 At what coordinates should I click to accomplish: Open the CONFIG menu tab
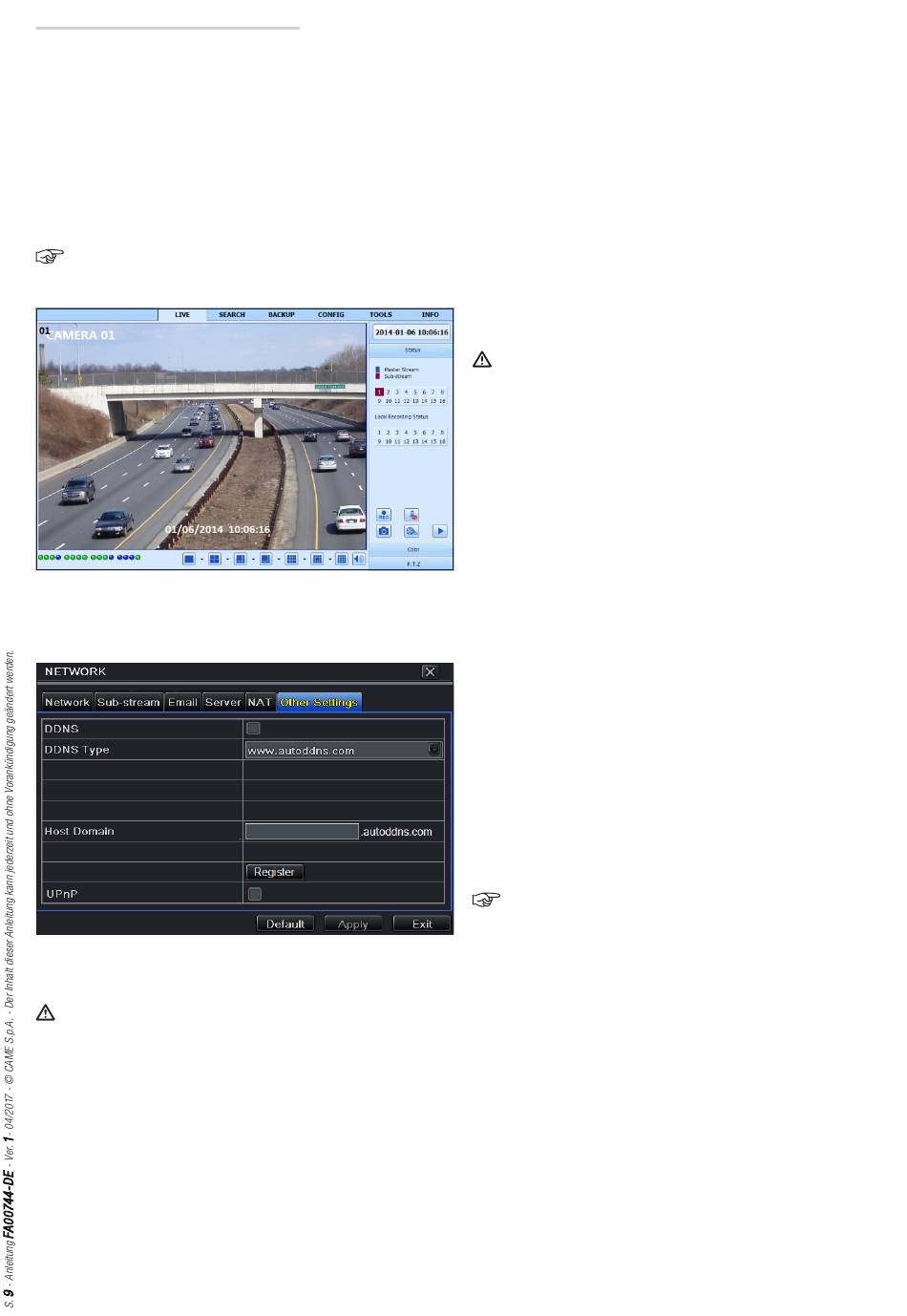coord(331,314)
